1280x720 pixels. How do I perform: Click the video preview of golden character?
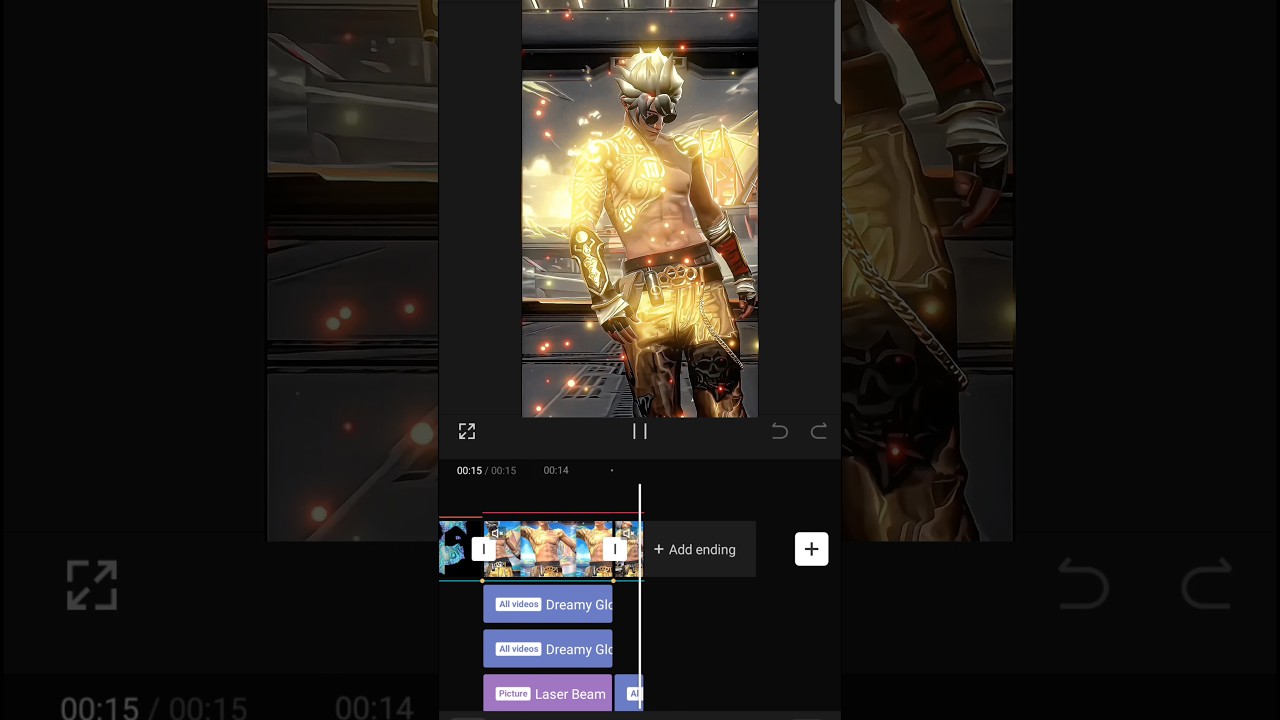tap(640, 208)
